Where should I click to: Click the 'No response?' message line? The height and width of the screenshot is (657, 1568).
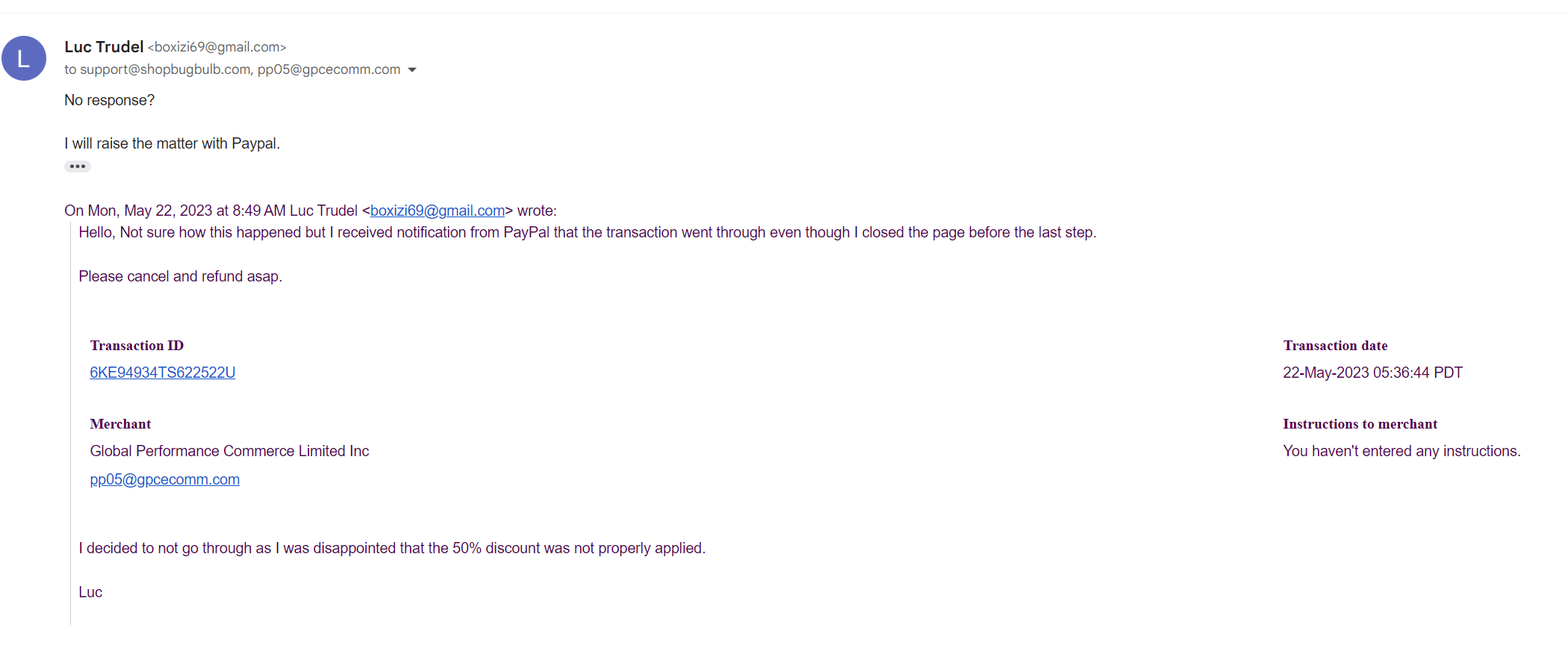pyautogui.click(x=110, y=100)
